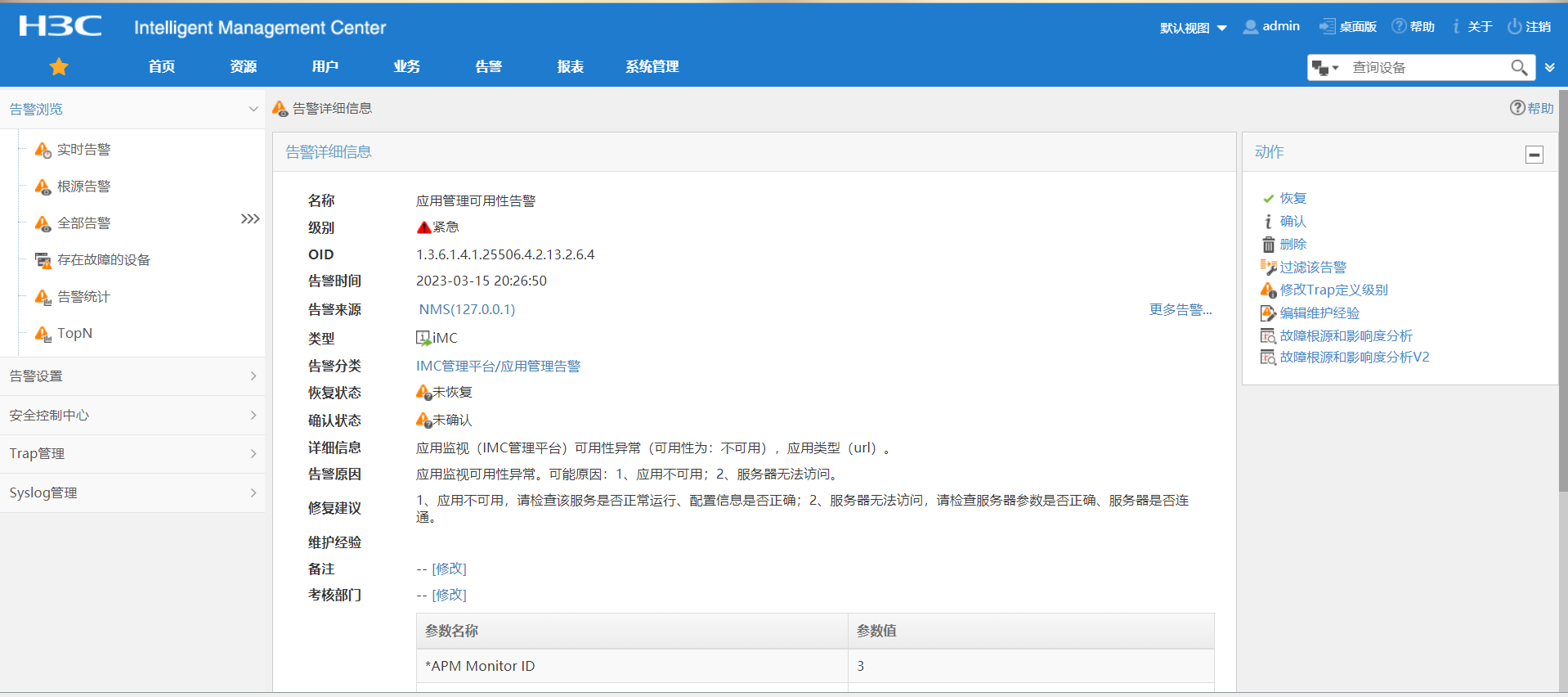Expand the Trap管理 section
1568x697 pixels.
253,454
